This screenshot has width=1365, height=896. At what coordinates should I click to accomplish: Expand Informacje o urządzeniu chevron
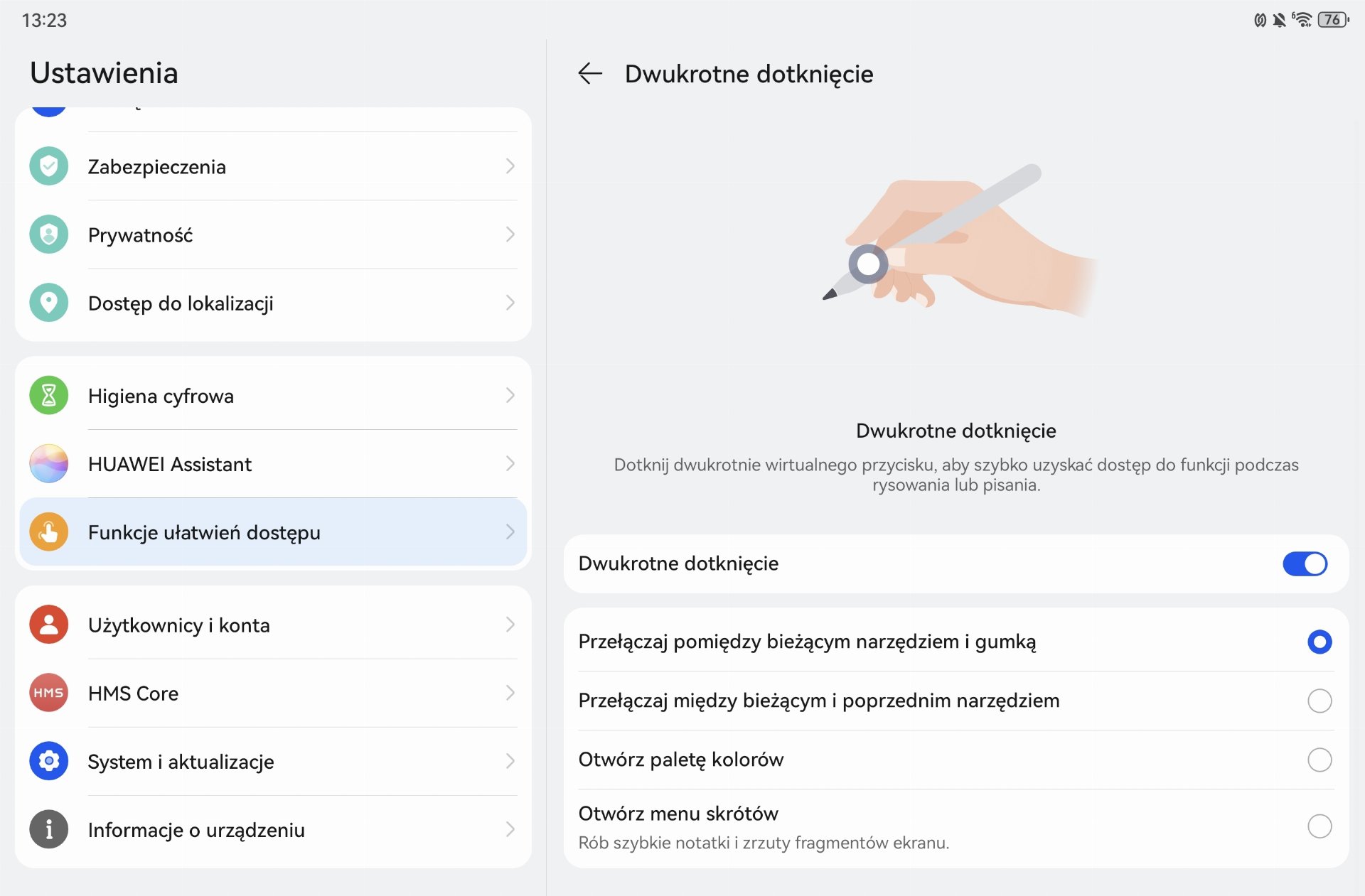(510, 829)
